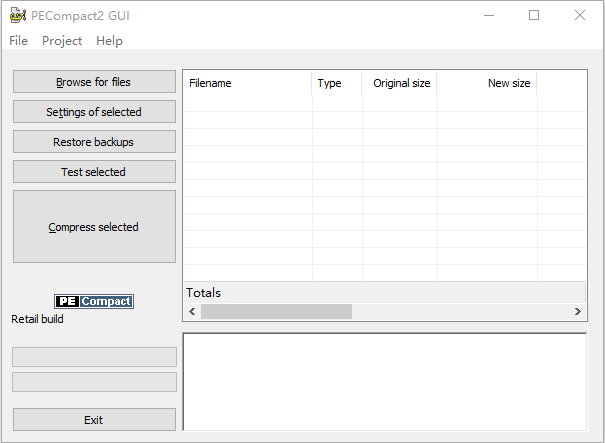Close the PECompact2 GUI window
The width and height of the screenshot is (605, 443).
(580, 15)
